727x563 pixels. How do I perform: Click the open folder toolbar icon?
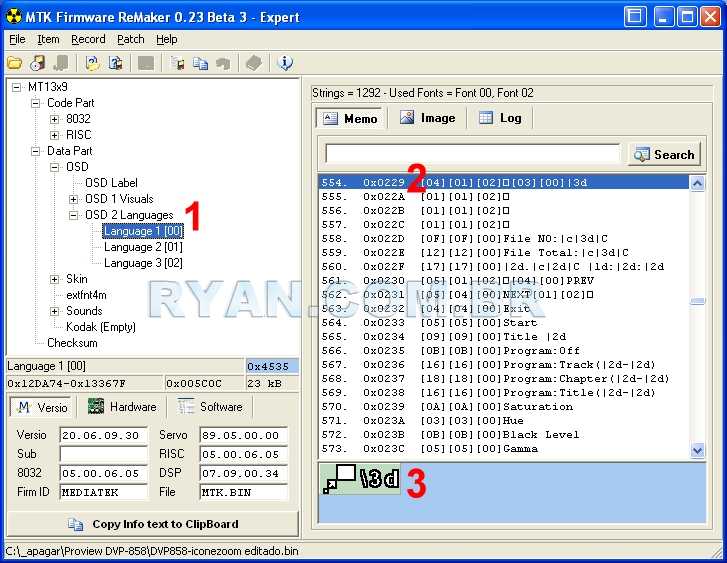pyautogui.click(x=15, y=63)
